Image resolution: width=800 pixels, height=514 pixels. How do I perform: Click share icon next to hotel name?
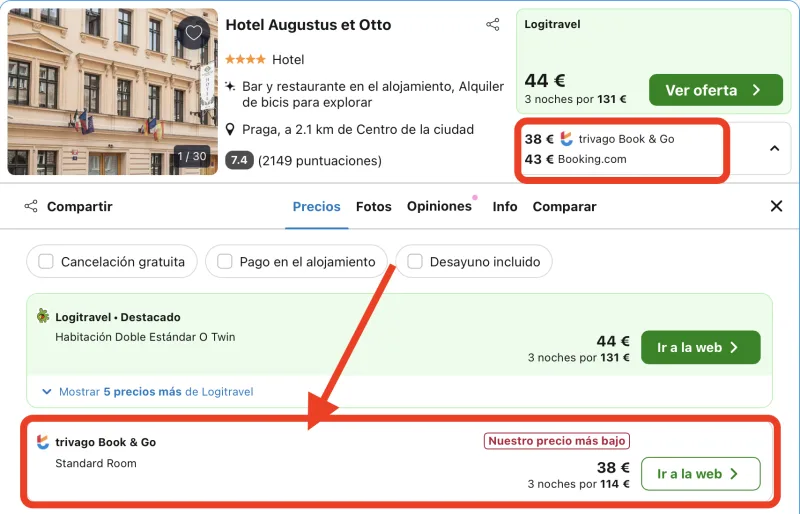pyautogui.click(x=493, y=25)
